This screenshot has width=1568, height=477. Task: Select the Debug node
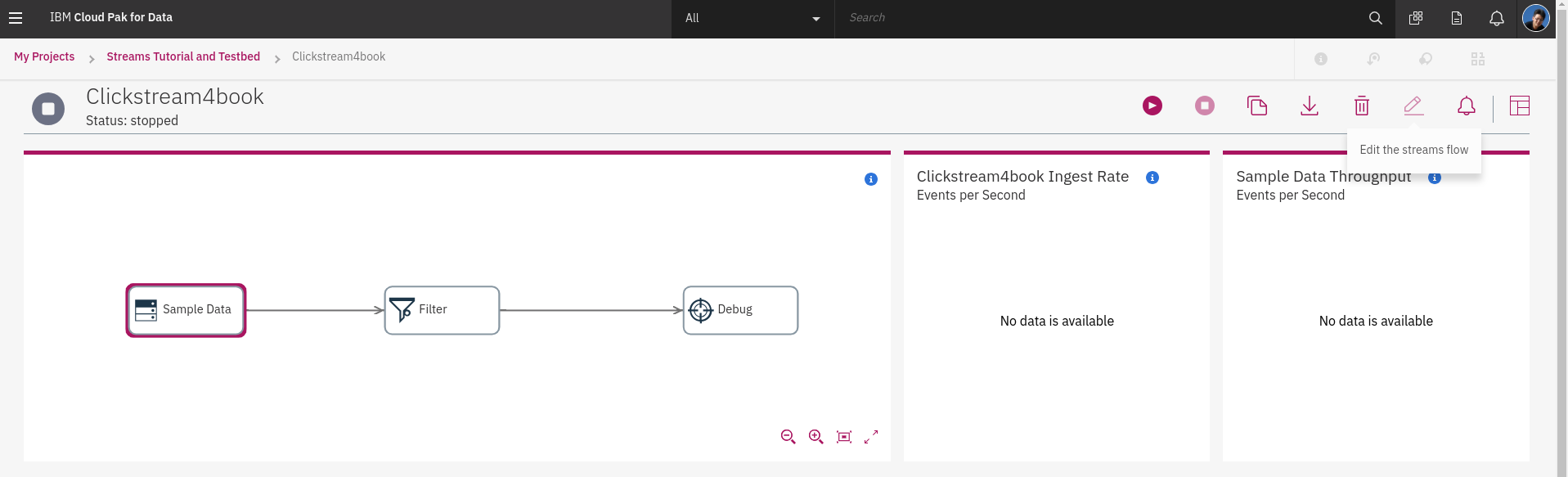pyautogui.click(x=740, y=310)
